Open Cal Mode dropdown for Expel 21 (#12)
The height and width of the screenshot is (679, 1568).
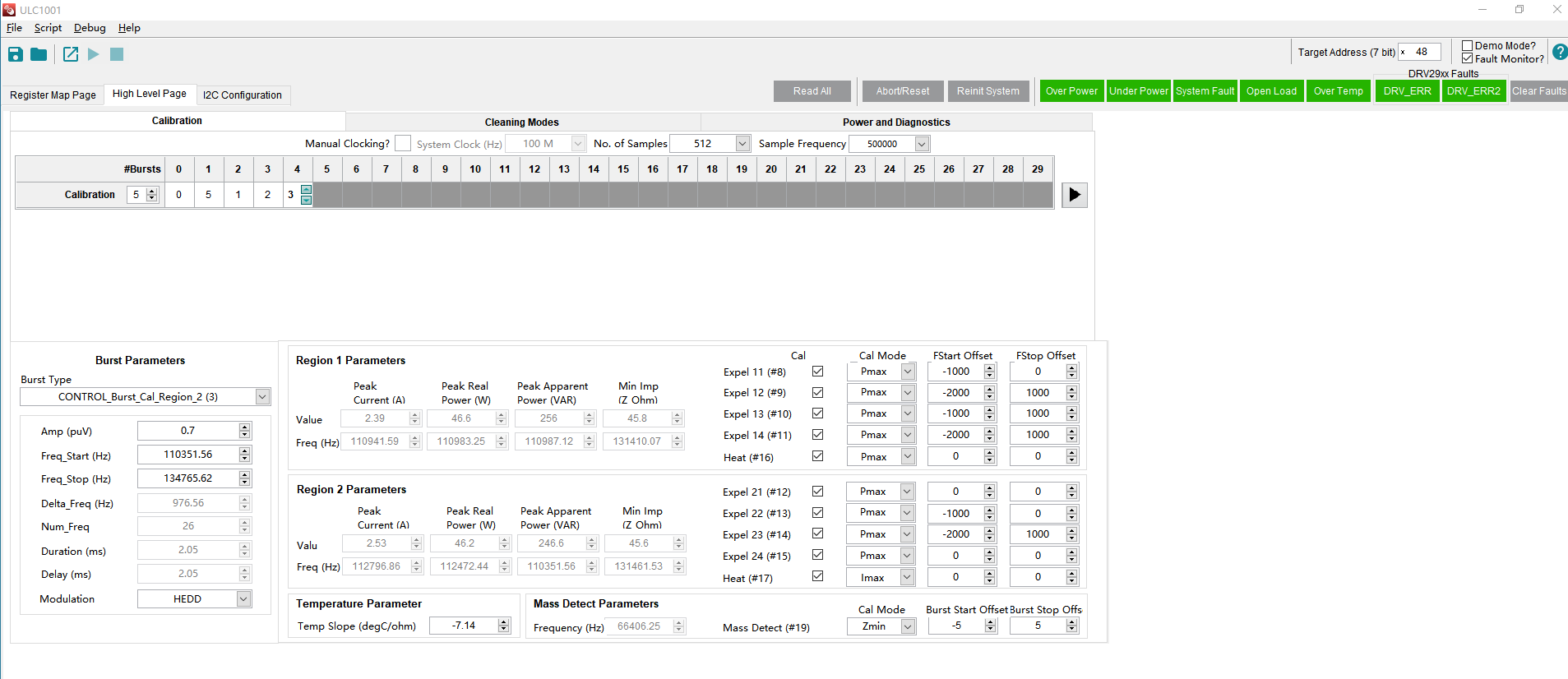(x=907, y=492)
